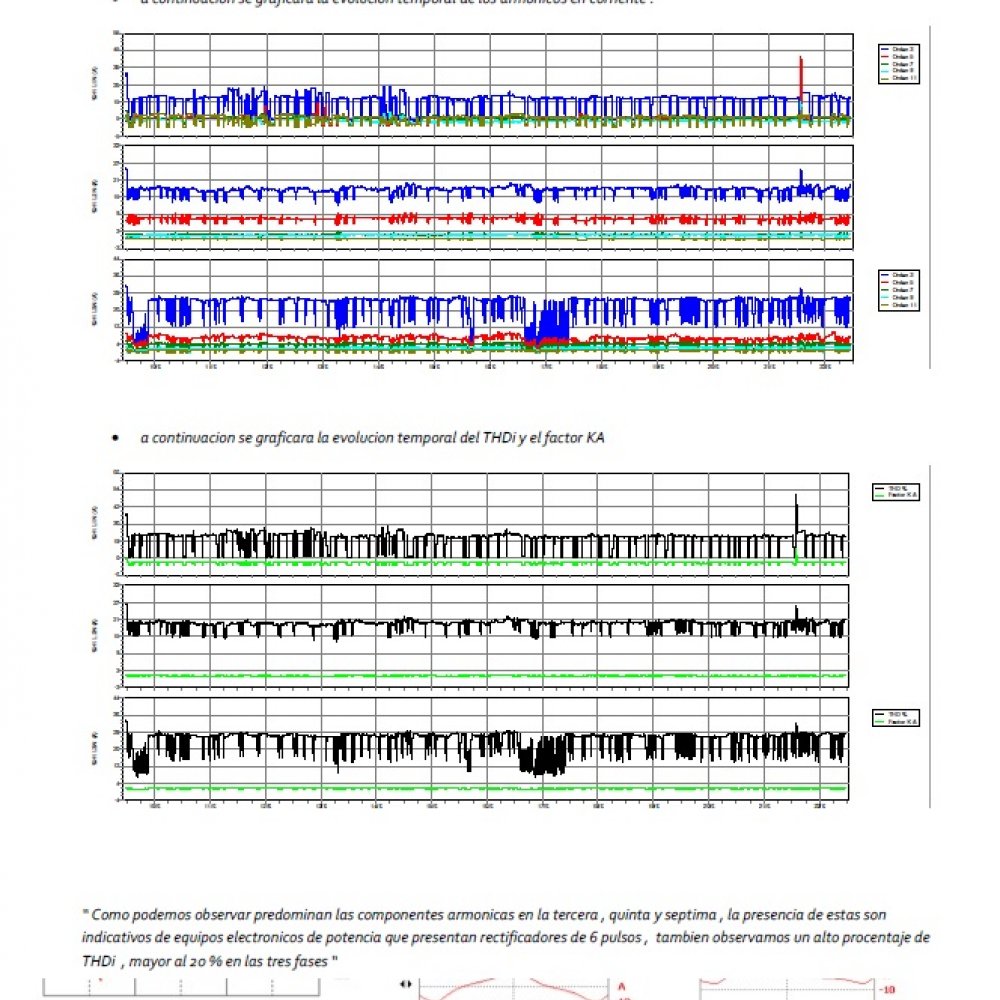The image size is (1000, 1000).
Task: Click the phrase "rectificadores de 6 pulsos"
Action: pos(561,938)
